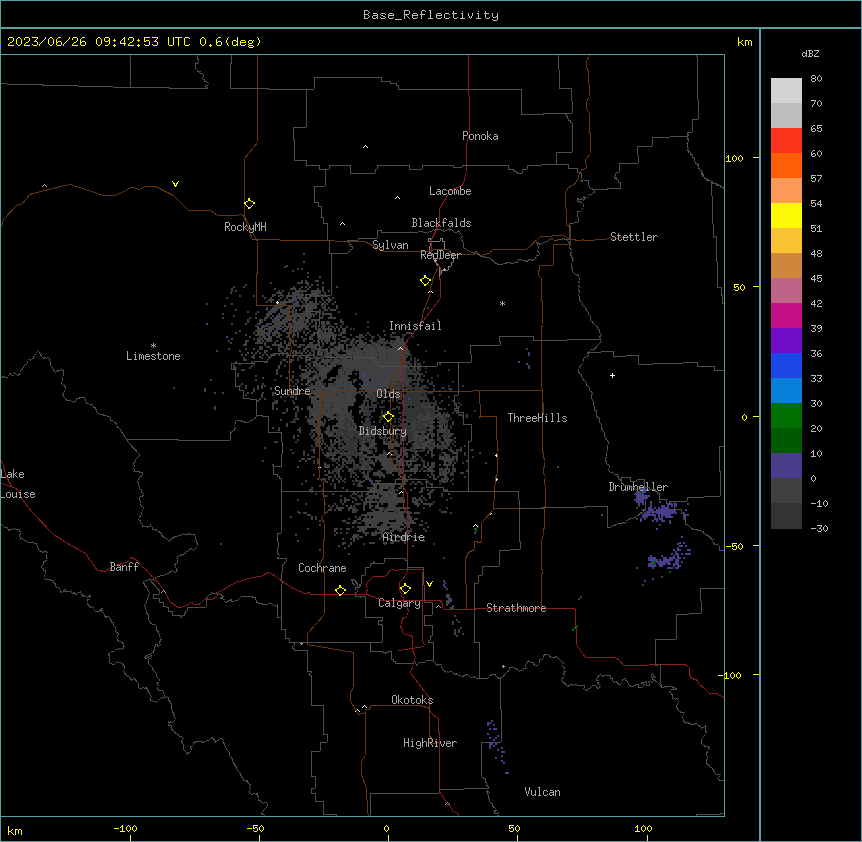The height and width of the screenshot is (842, 862).
Task: Click the Olds label
Action: click(388, 394)
